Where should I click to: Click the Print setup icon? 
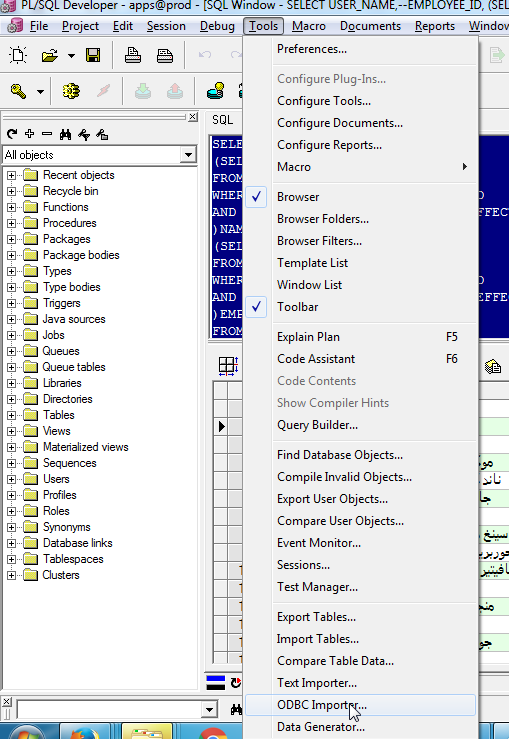(x=164, y=56)
